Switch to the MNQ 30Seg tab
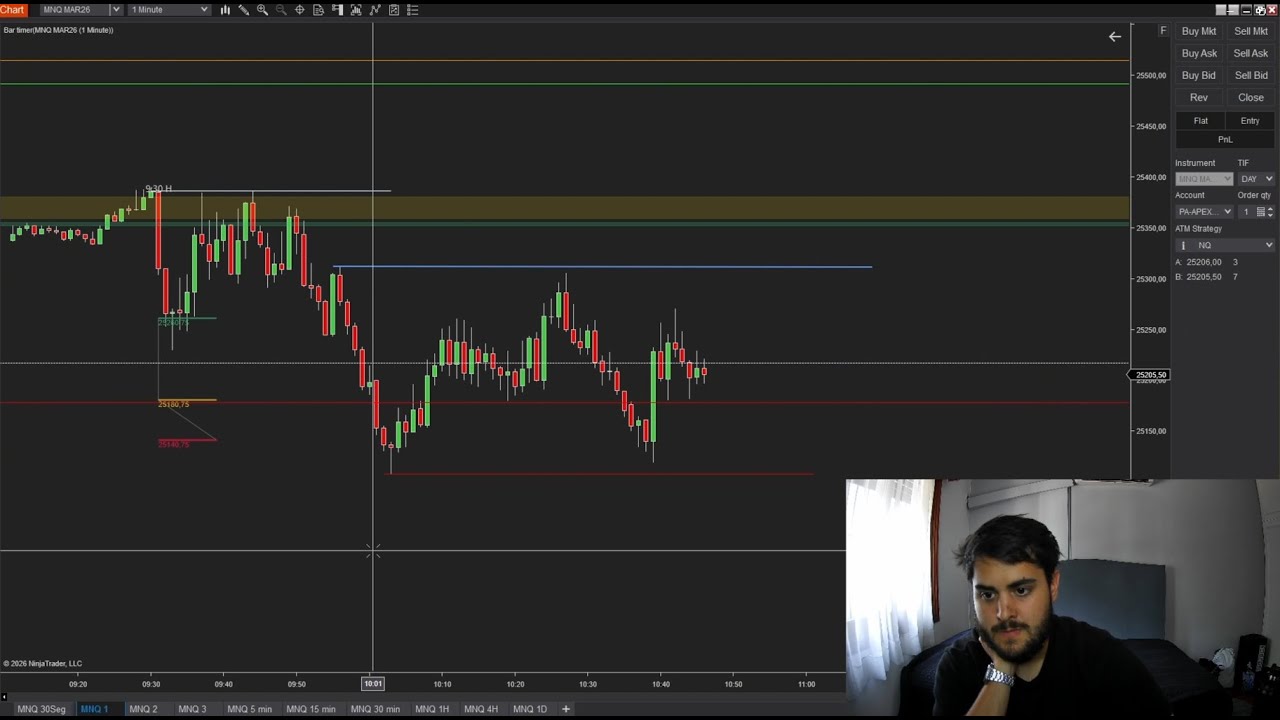Image resolution: width=1280 pixels, height=720 pixels. 41,709
